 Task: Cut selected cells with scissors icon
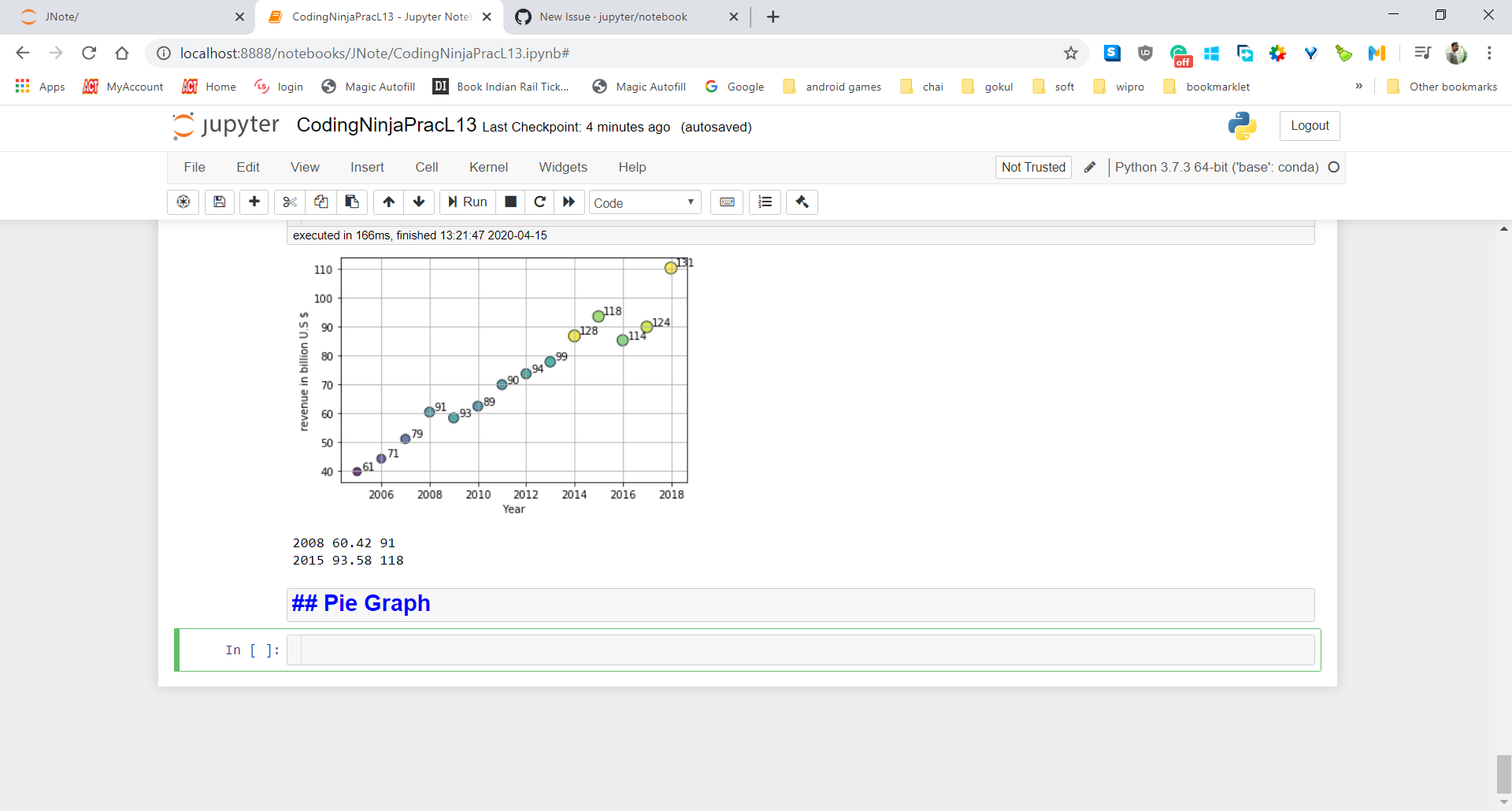290,202
